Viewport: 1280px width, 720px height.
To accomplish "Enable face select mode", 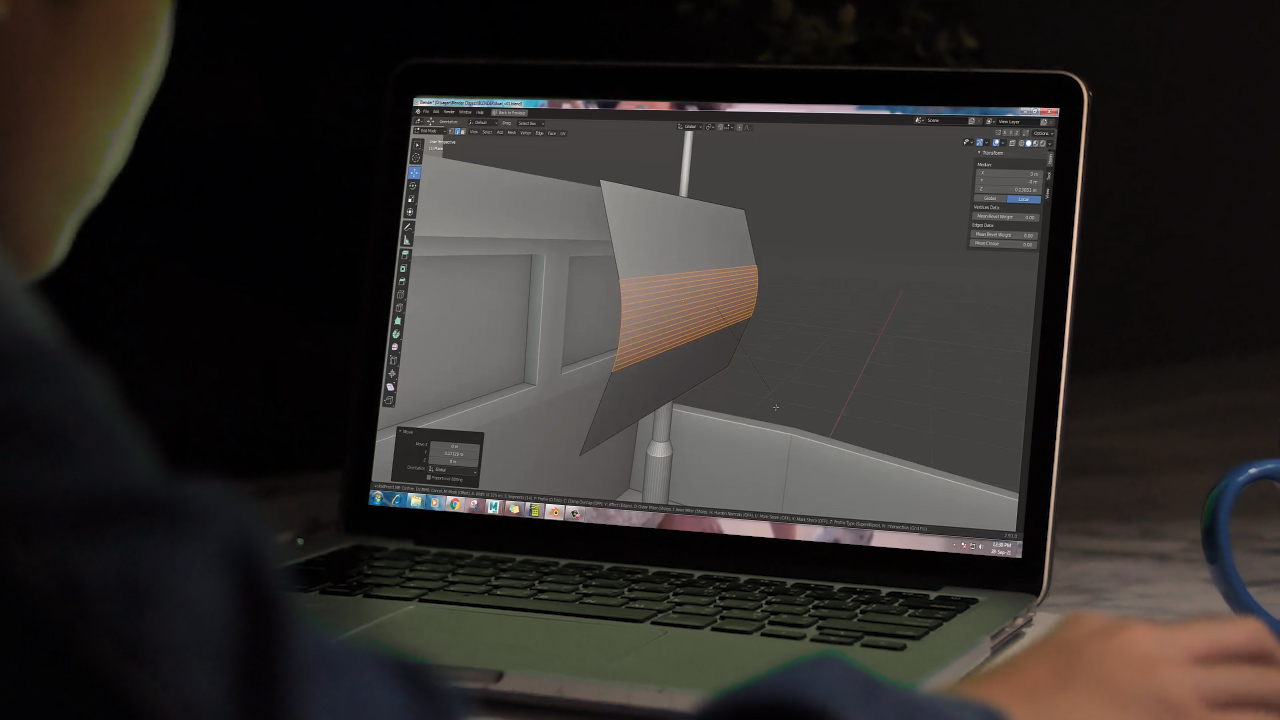I will (463, 131).
